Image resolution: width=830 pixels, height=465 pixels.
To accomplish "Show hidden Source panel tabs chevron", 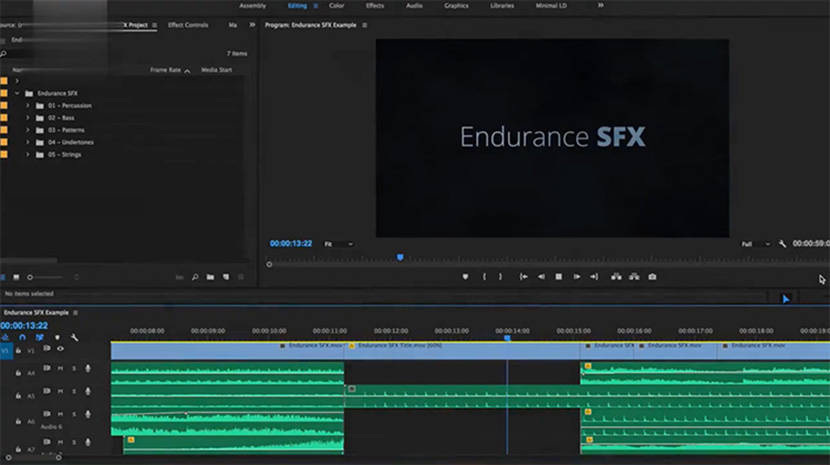I will tap(252, 25).
